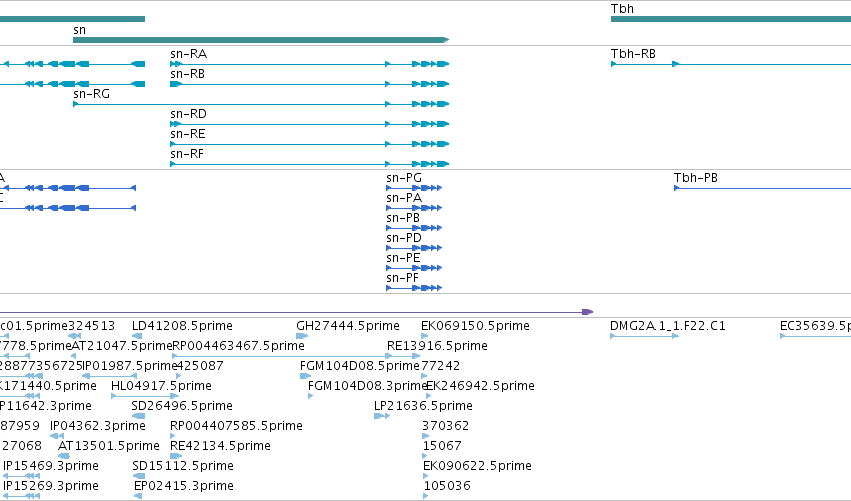851x501 pixels.
Task: Click EST label LP21636.5prime
Action: (423, 406)
